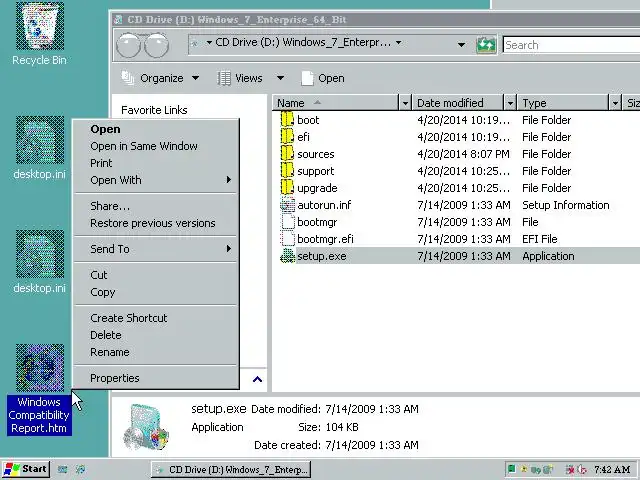Click sources folder date 4/20/2014 8:07 PM
Viewport: 640px width, 480px height.
point(463,154)
